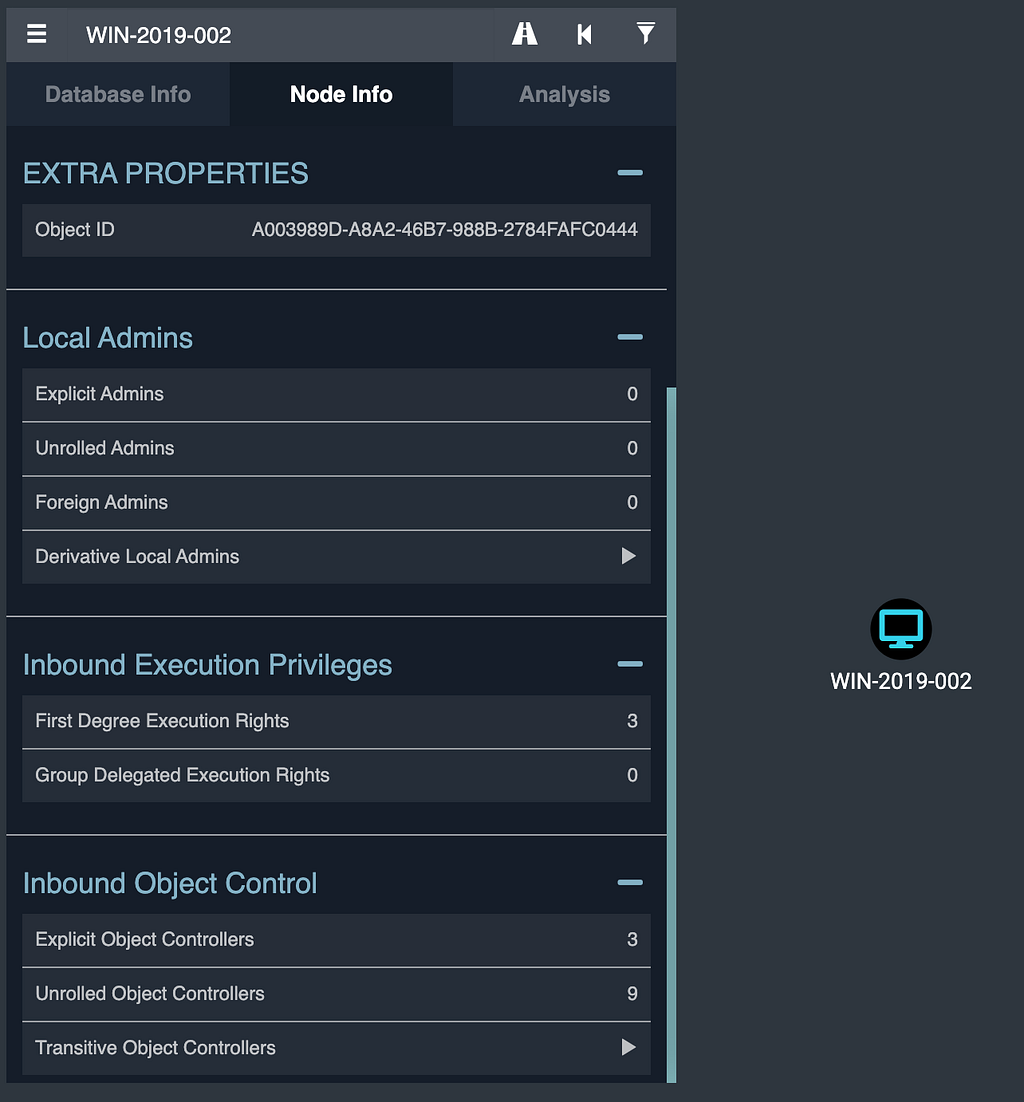This screenshot has height=1102, width=1024.
Task: Click the WIN-2019-002 search field
Action: [x=280, y=34]
